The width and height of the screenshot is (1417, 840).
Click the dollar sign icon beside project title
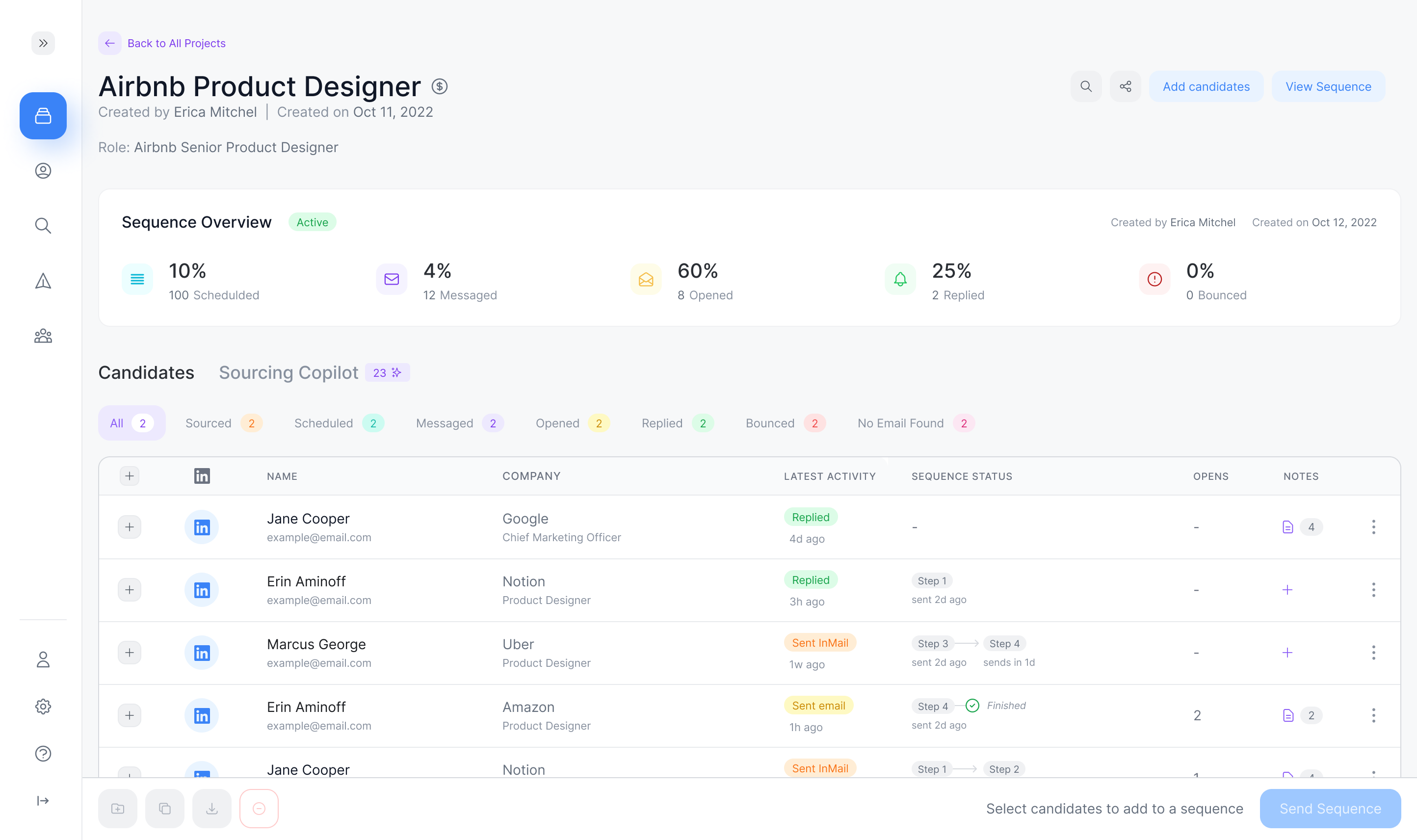tap(440, 87)
